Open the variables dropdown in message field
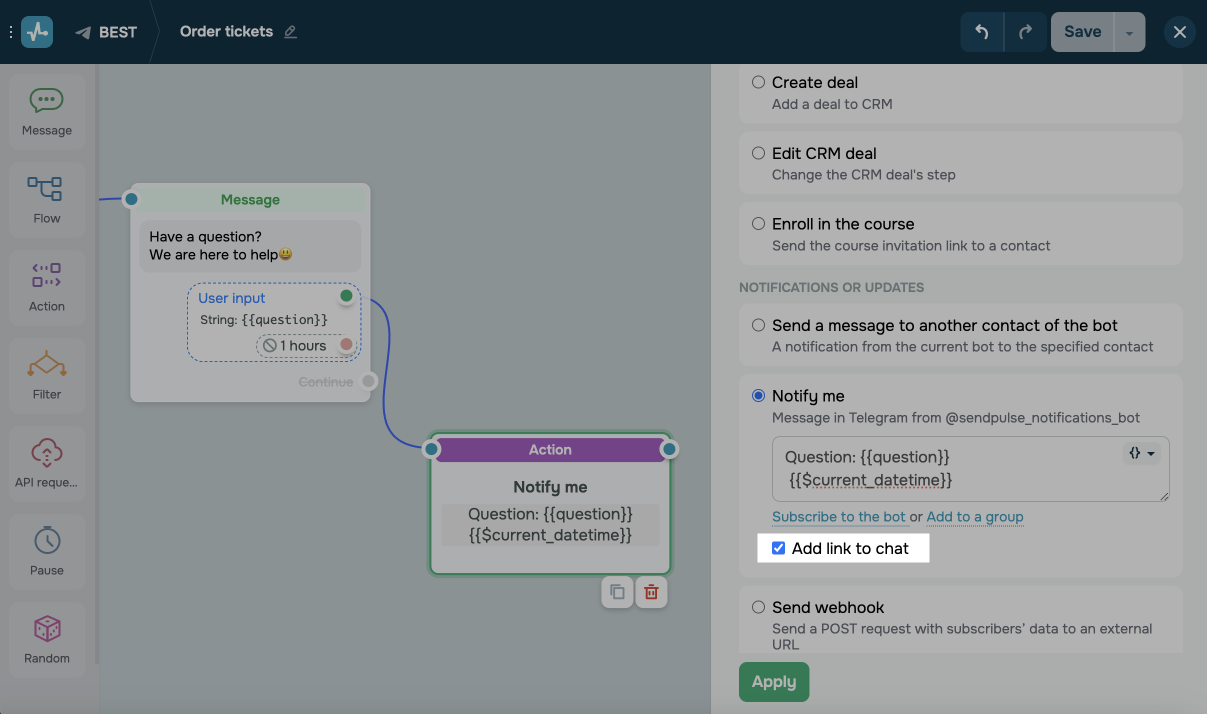Viewport: 1207px width, 714px height. click(1142, 453)
